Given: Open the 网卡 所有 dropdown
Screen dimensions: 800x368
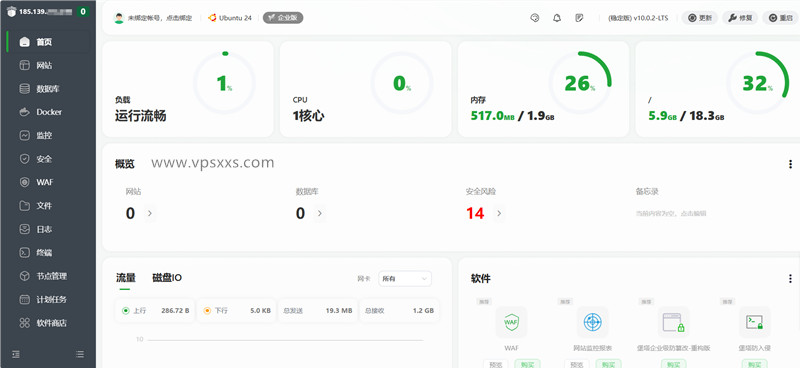Looking at the screenshot, I should coord(405,279).
